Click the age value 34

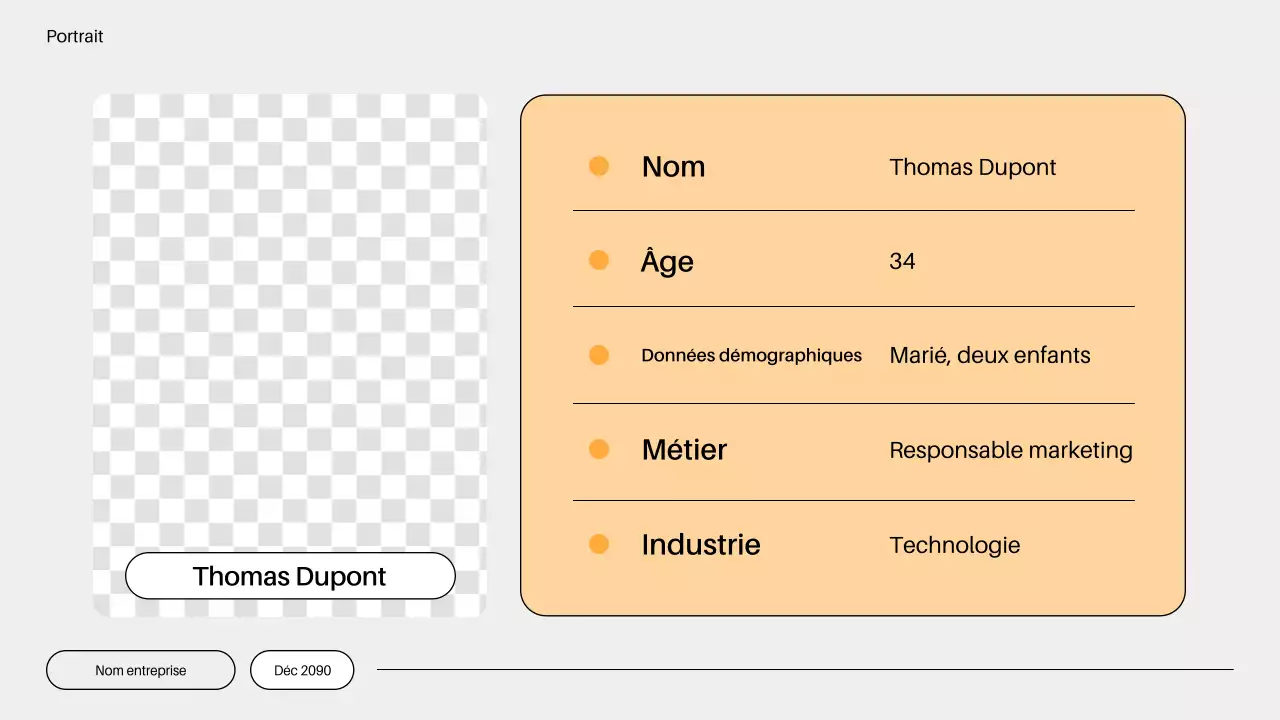[x=902, y=261]
